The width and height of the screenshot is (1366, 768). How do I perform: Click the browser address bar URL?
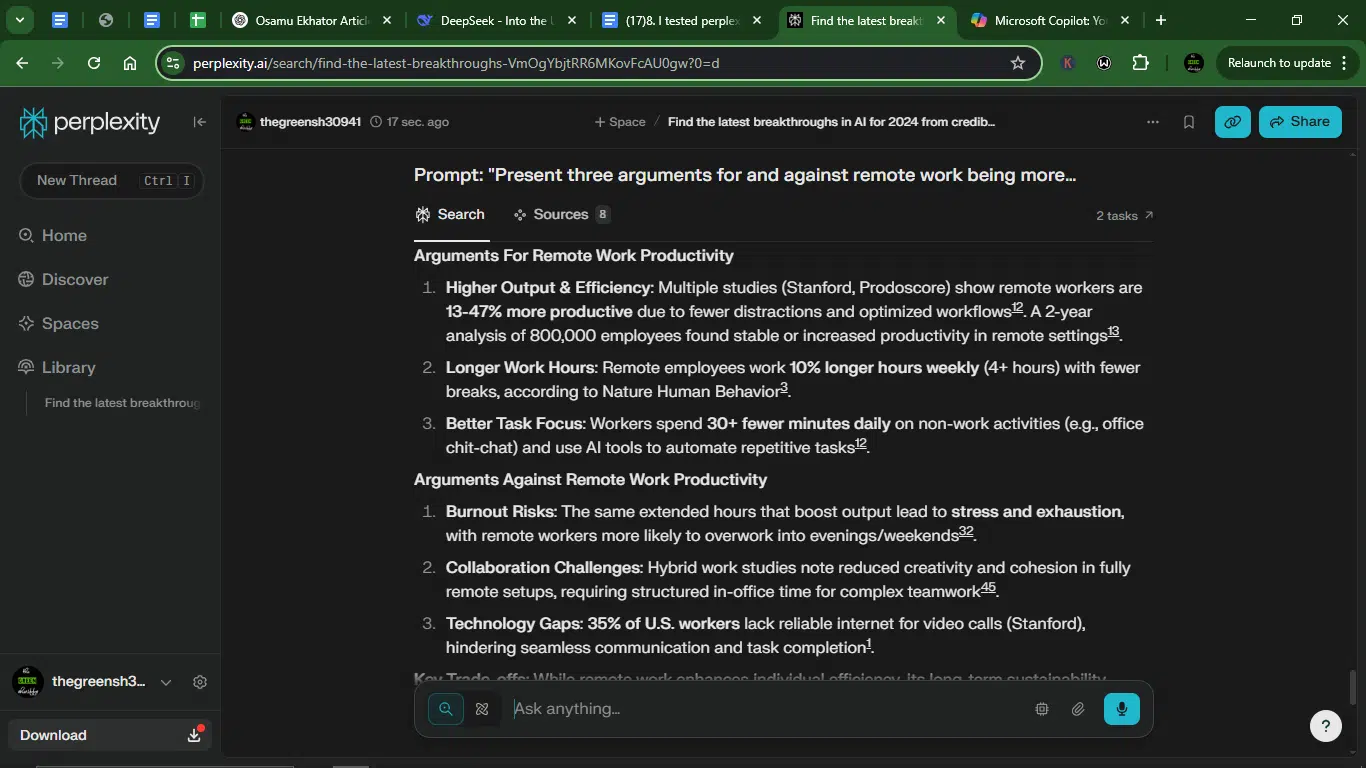pos(456,63)
